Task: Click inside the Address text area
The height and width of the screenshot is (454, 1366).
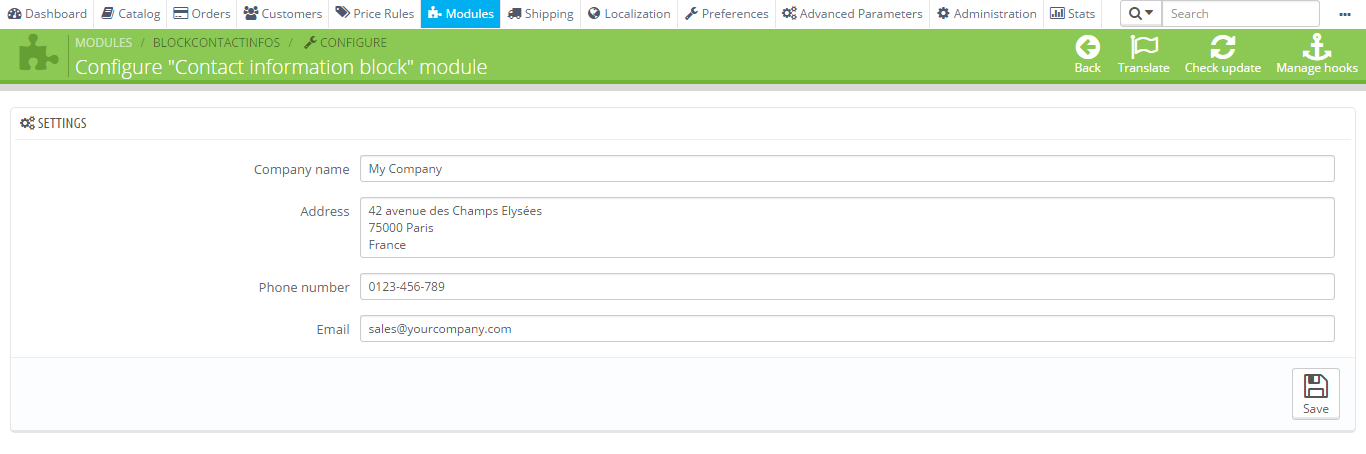Action: (847, 227)
